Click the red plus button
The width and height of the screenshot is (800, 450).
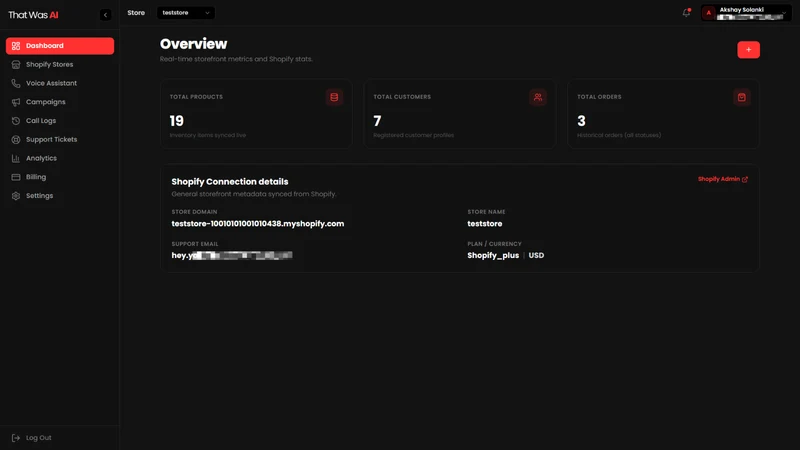(x=748, y=49)
